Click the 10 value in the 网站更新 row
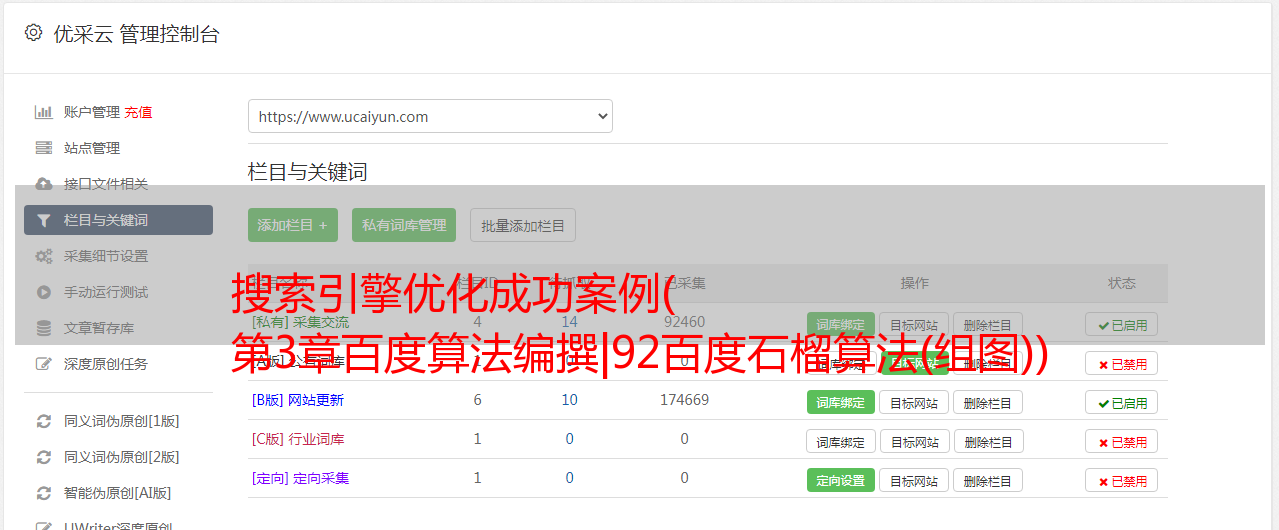The height and width of the screenshot is (530, 1279). [x=569, y=400]
